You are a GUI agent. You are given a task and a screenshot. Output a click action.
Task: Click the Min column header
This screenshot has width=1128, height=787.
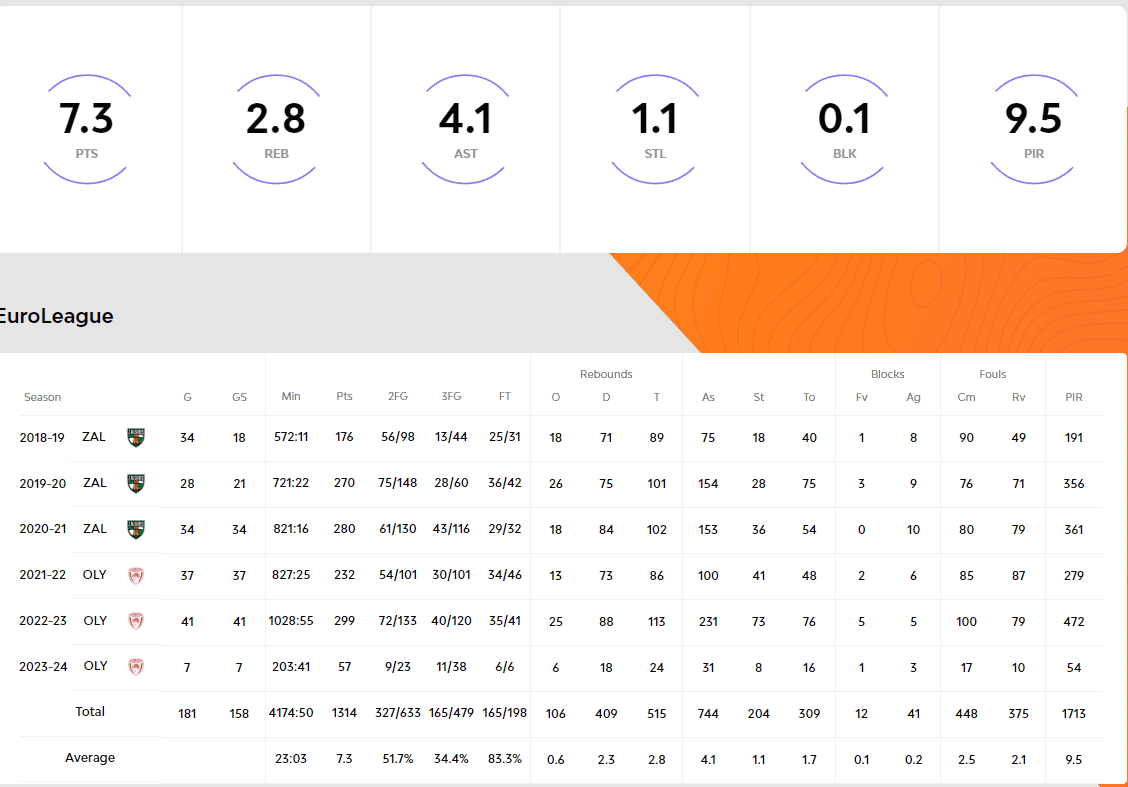coord(291,397)
